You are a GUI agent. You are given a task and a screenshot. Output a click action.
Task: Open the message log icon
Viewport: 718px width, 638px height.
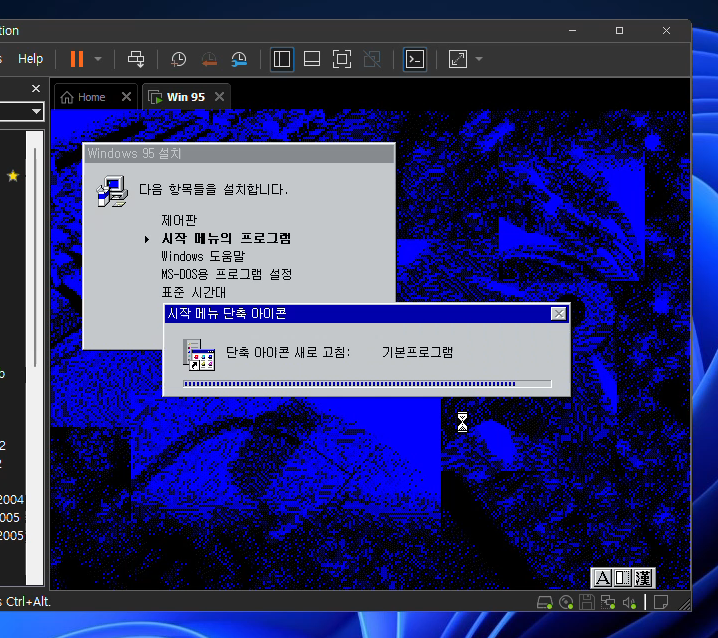click(x=661, y=602)
